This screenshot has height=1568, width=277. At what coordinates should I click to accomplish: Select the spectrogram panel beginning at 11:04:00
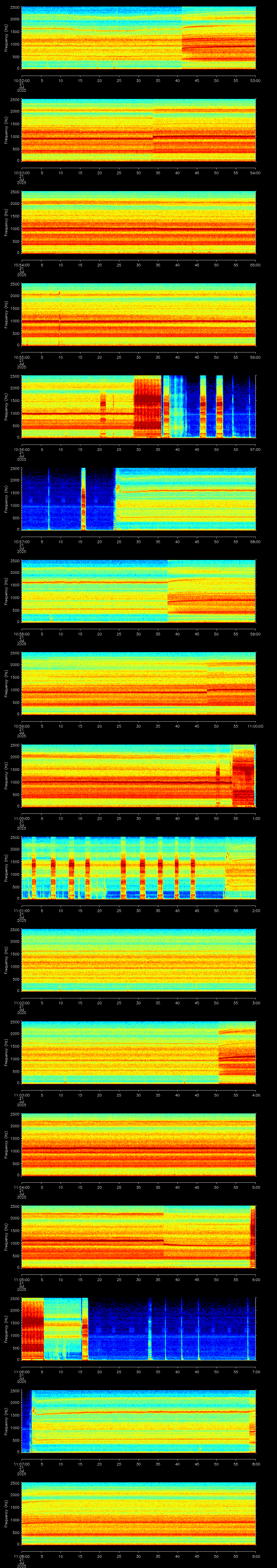pos(138,1144)
